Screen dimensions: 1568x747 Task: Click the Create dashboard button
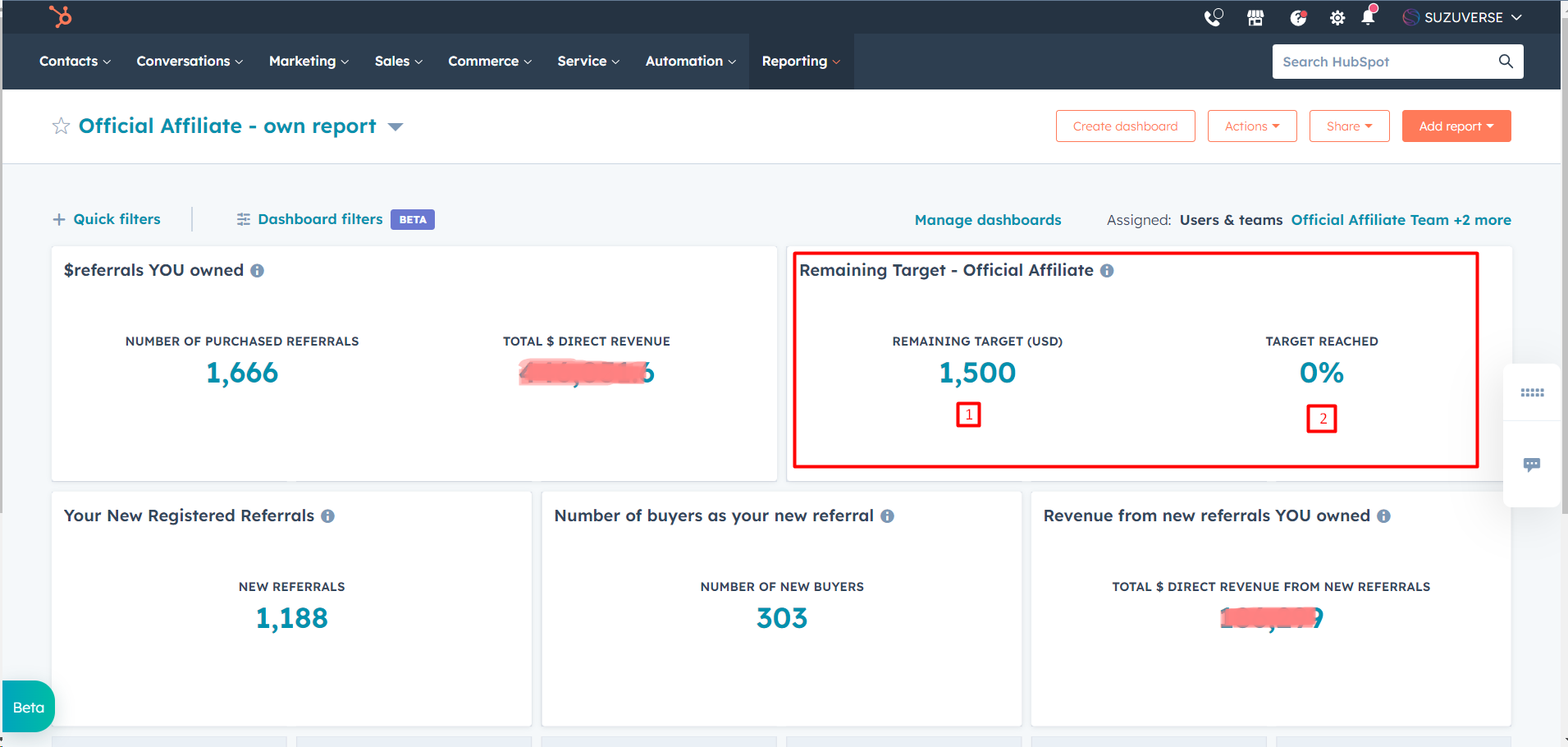[1125, 126]
